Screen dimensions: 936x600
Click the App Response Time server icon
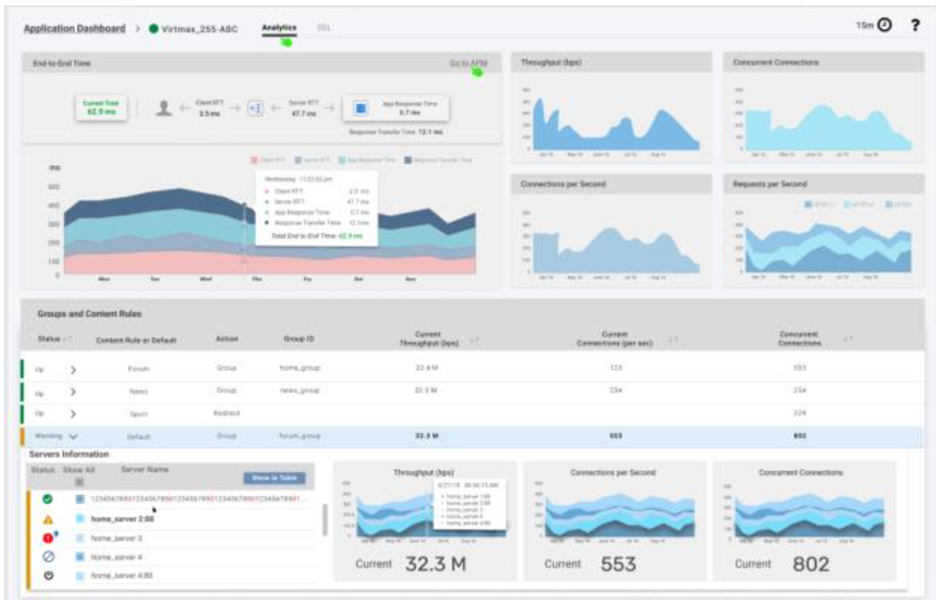tap(361, 107)
